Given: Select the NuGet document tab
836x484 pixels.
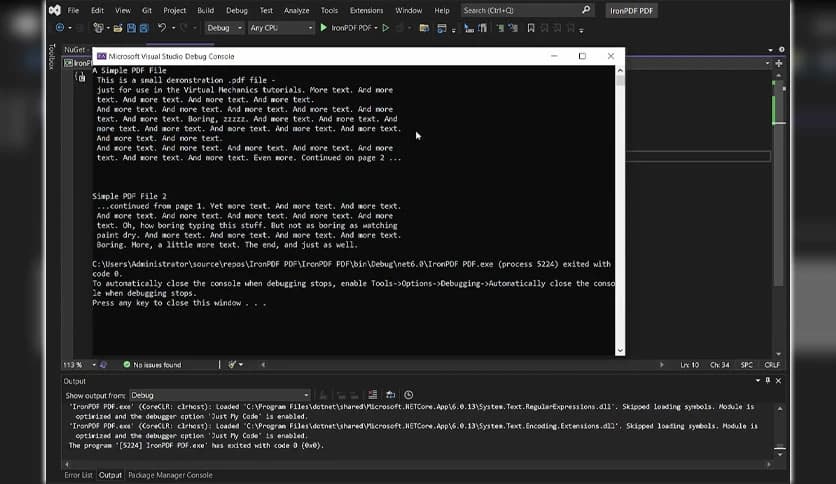Looking at the screenshot, I should pyautogui.click(x=76, y=50).
